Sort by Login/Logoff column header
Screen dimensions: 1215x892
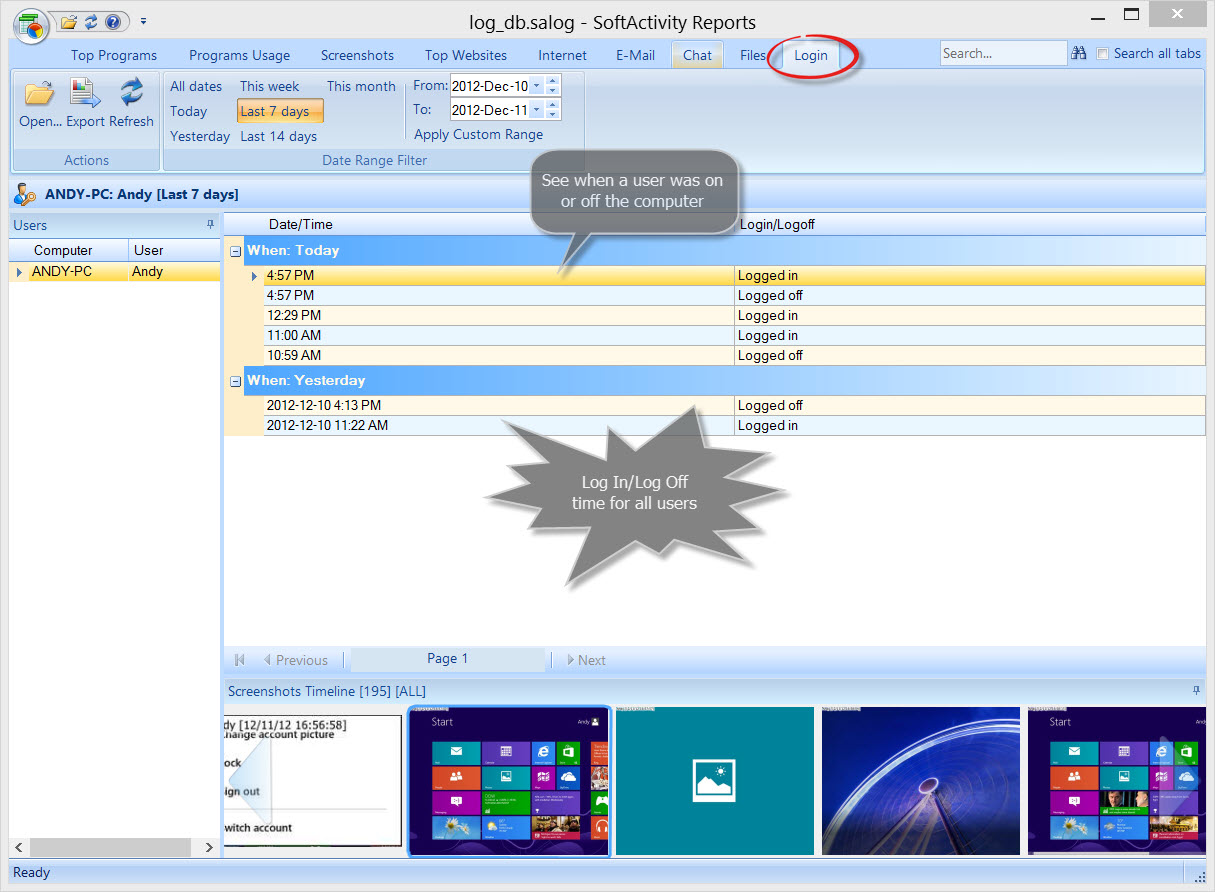coord(777,224)
